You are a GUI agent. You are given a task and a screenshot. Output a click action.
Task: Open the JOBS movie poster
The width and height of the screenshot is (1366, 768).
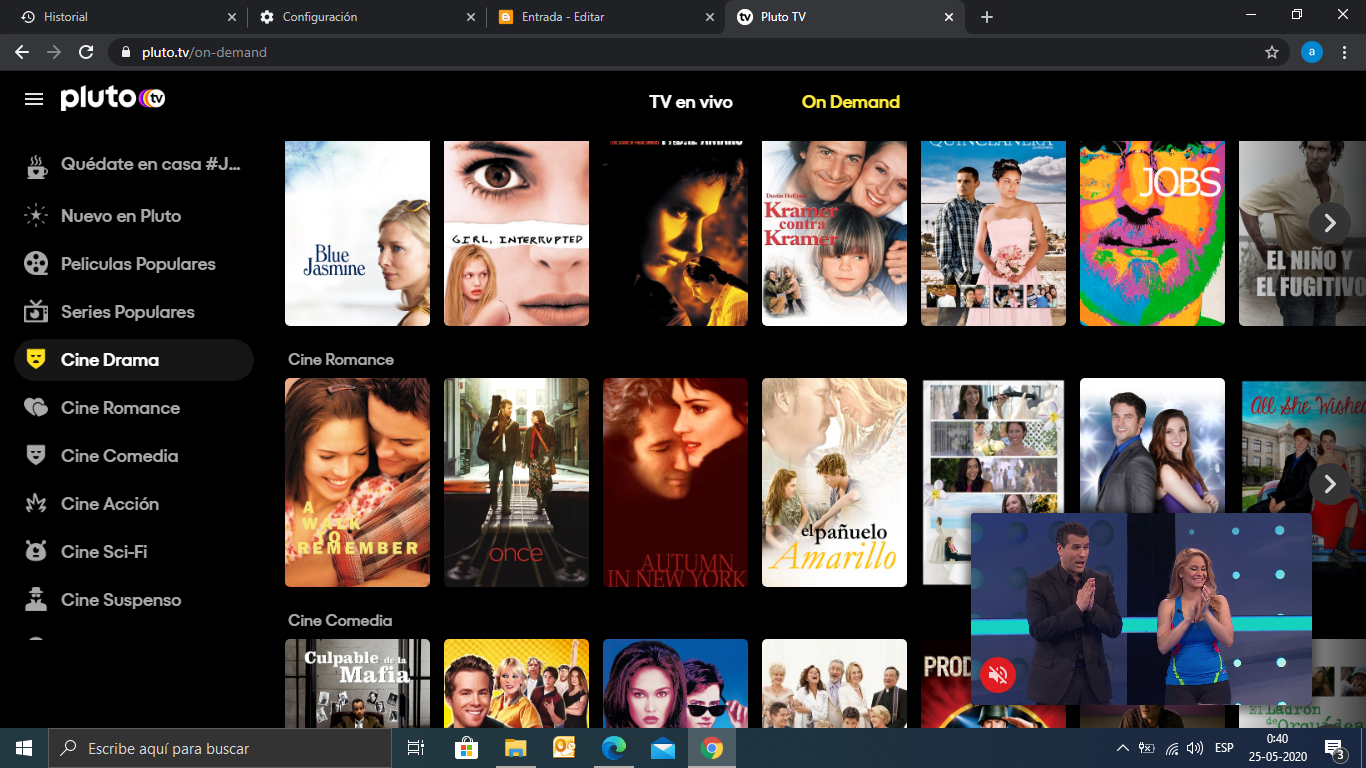pyautogui.click(x=1152, y=233)
